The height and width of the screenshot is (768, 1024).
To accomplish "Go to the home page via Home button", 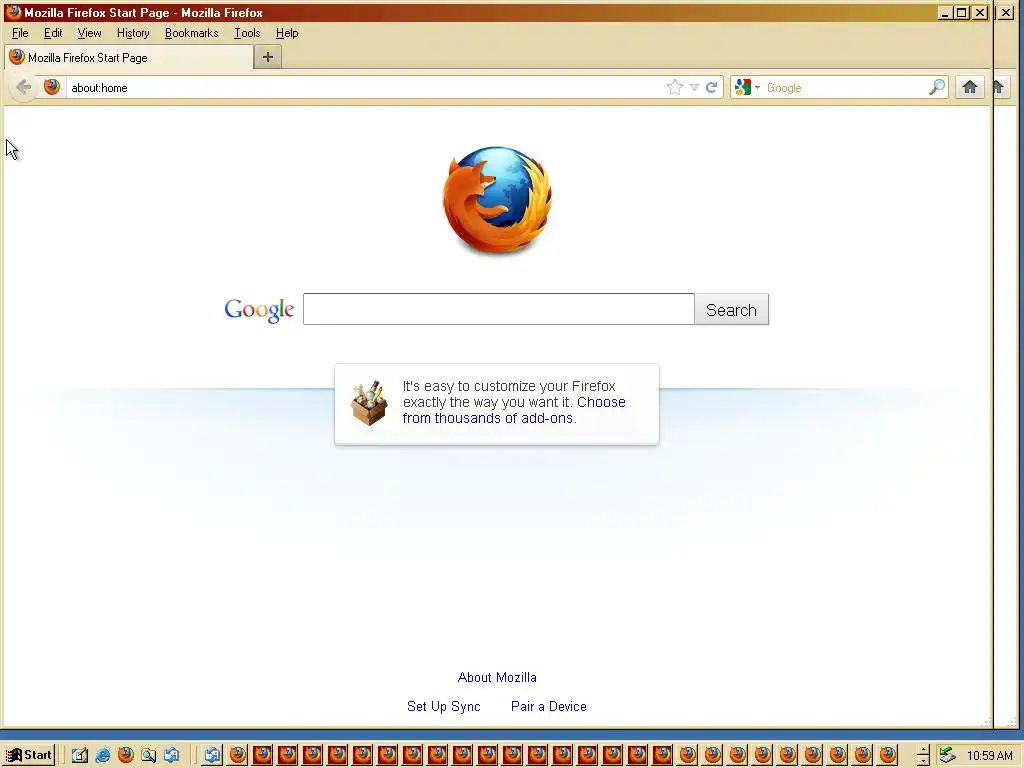I will click(970, 87).
